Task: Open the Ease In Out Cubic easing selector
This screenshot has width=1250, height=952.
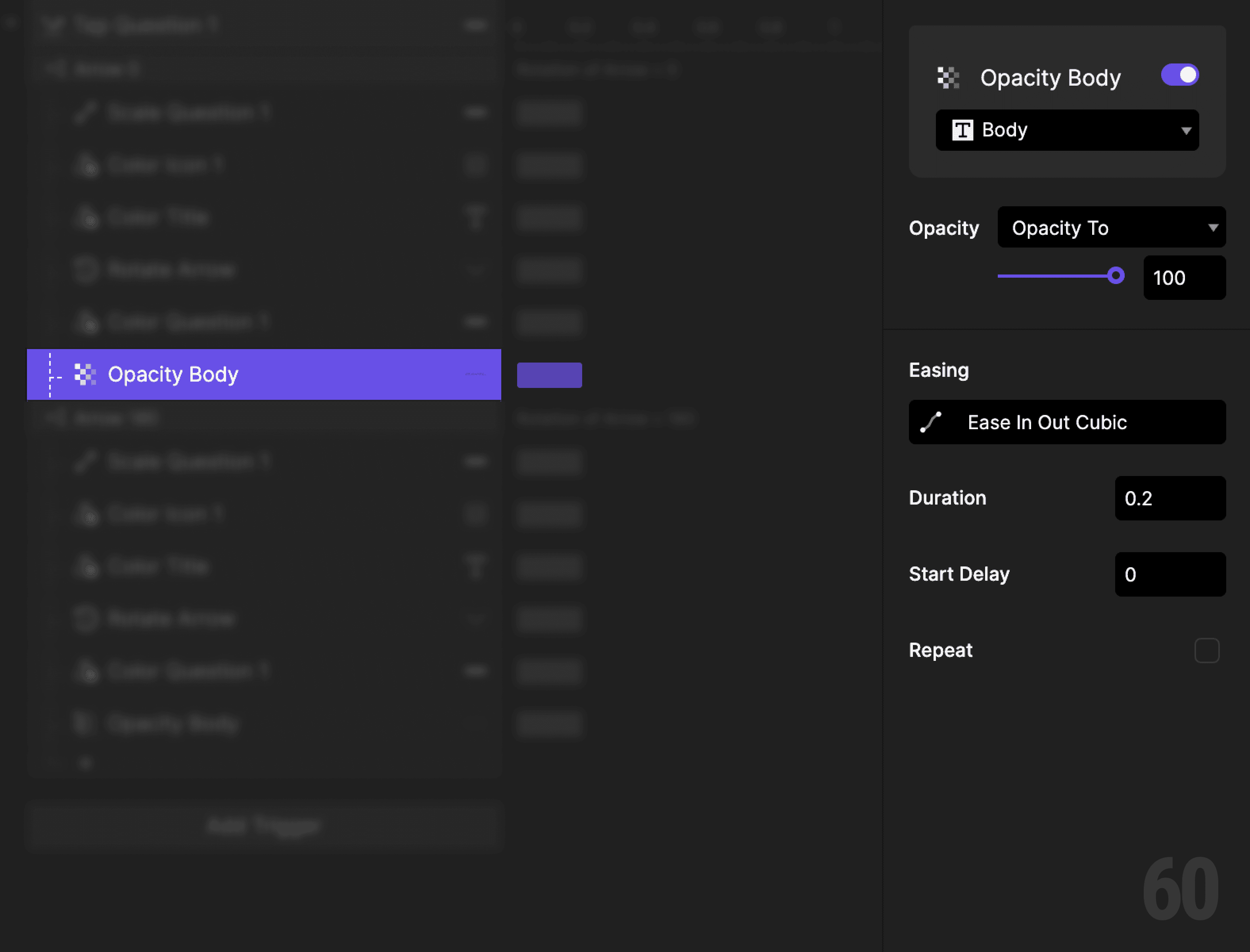Action: coord(1067,422)
